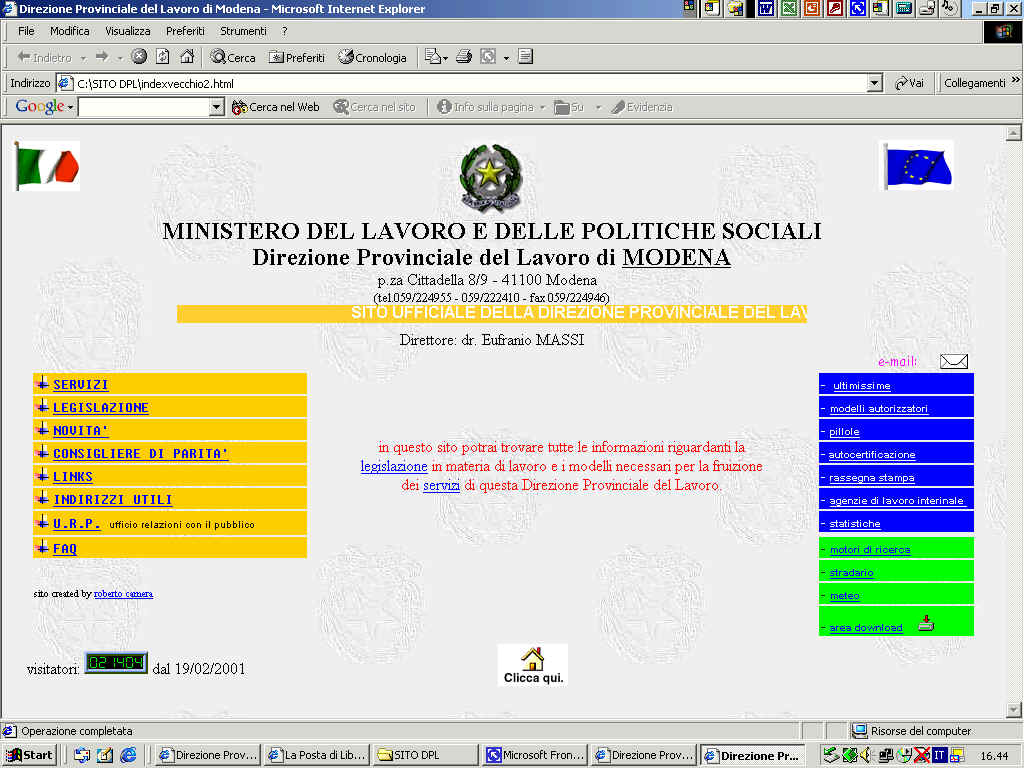Image resolution: width=1024 pixels, height=768 pixels.
Task: Expand the Mail toolbar dropdown arrow
Action: point(445,57)
